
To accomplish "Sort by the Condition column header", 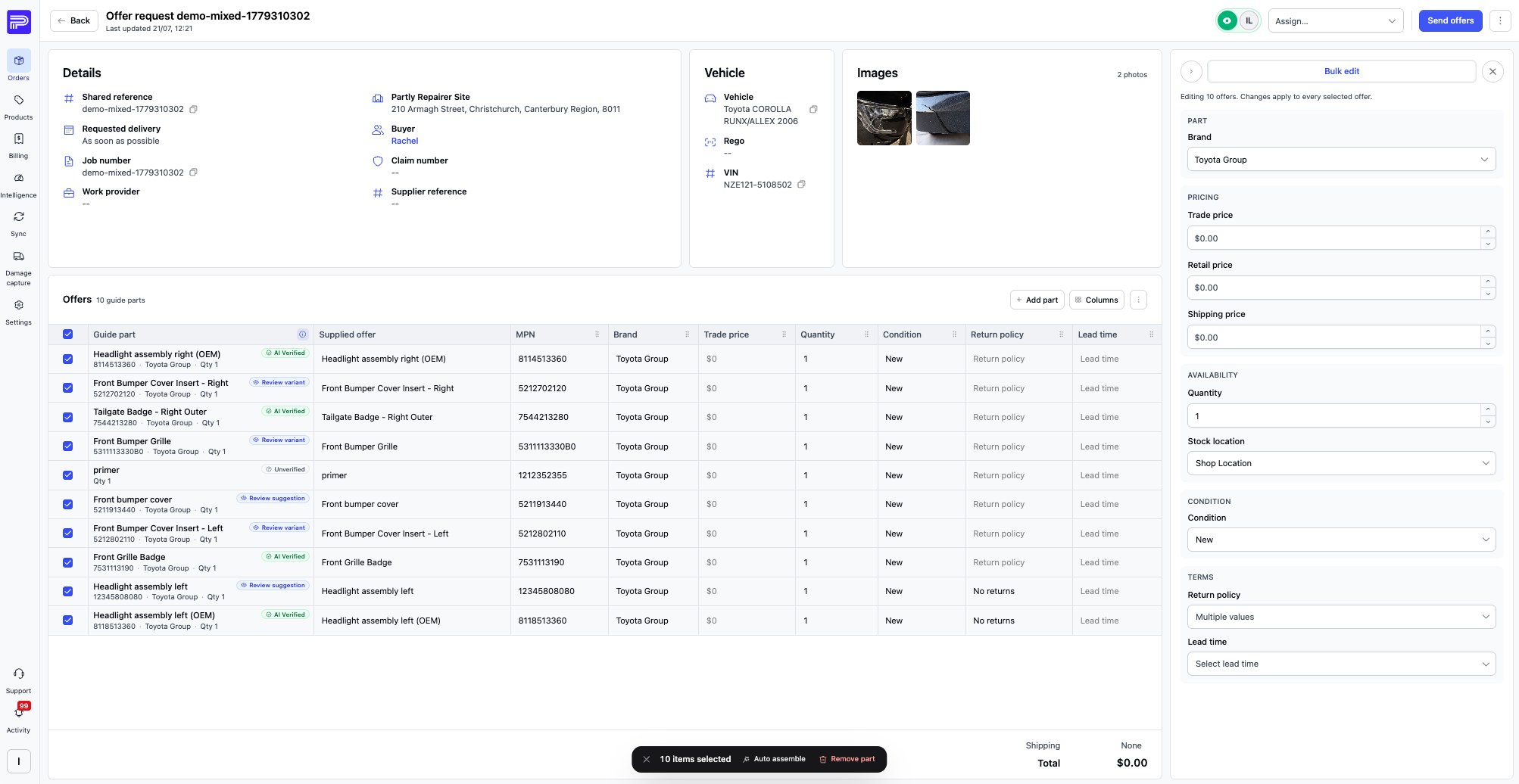I will (902, 334).
